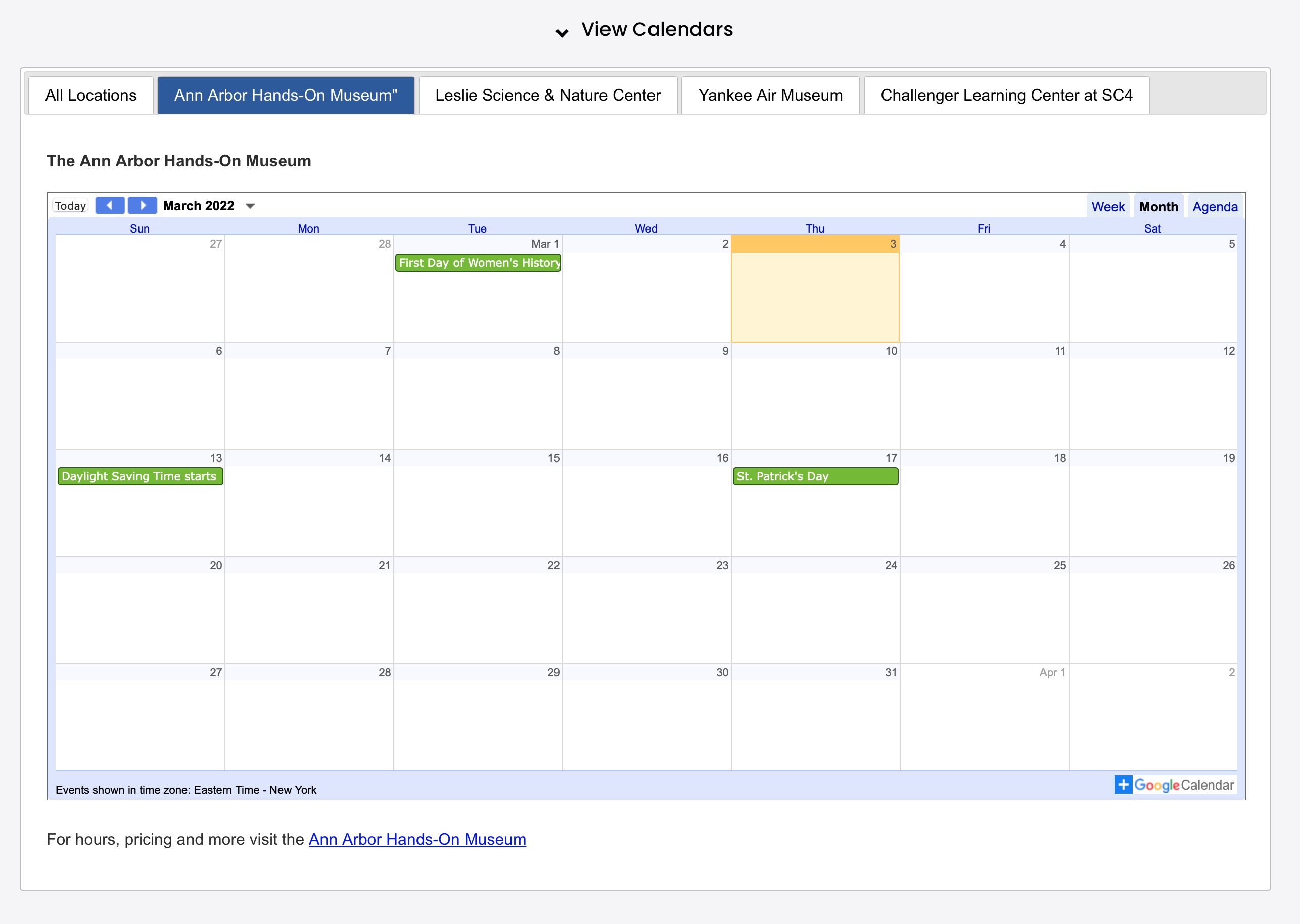Select day number 20
The height and width of the screenshot is (924, 1300).
(216, 565)
